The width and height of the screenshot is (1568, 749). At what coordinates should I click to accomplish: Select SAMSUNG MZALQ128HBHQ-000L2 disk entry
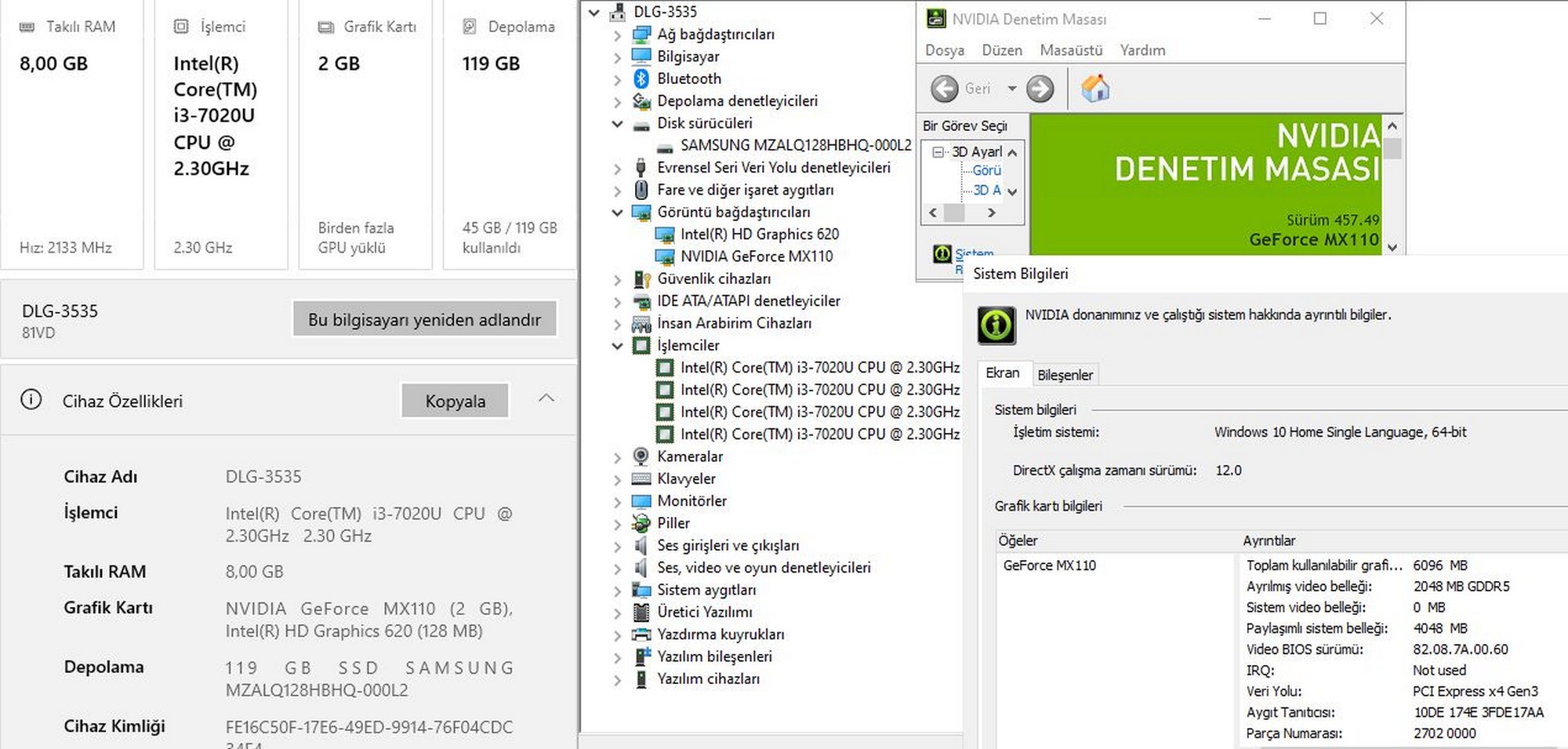(795, 145)
